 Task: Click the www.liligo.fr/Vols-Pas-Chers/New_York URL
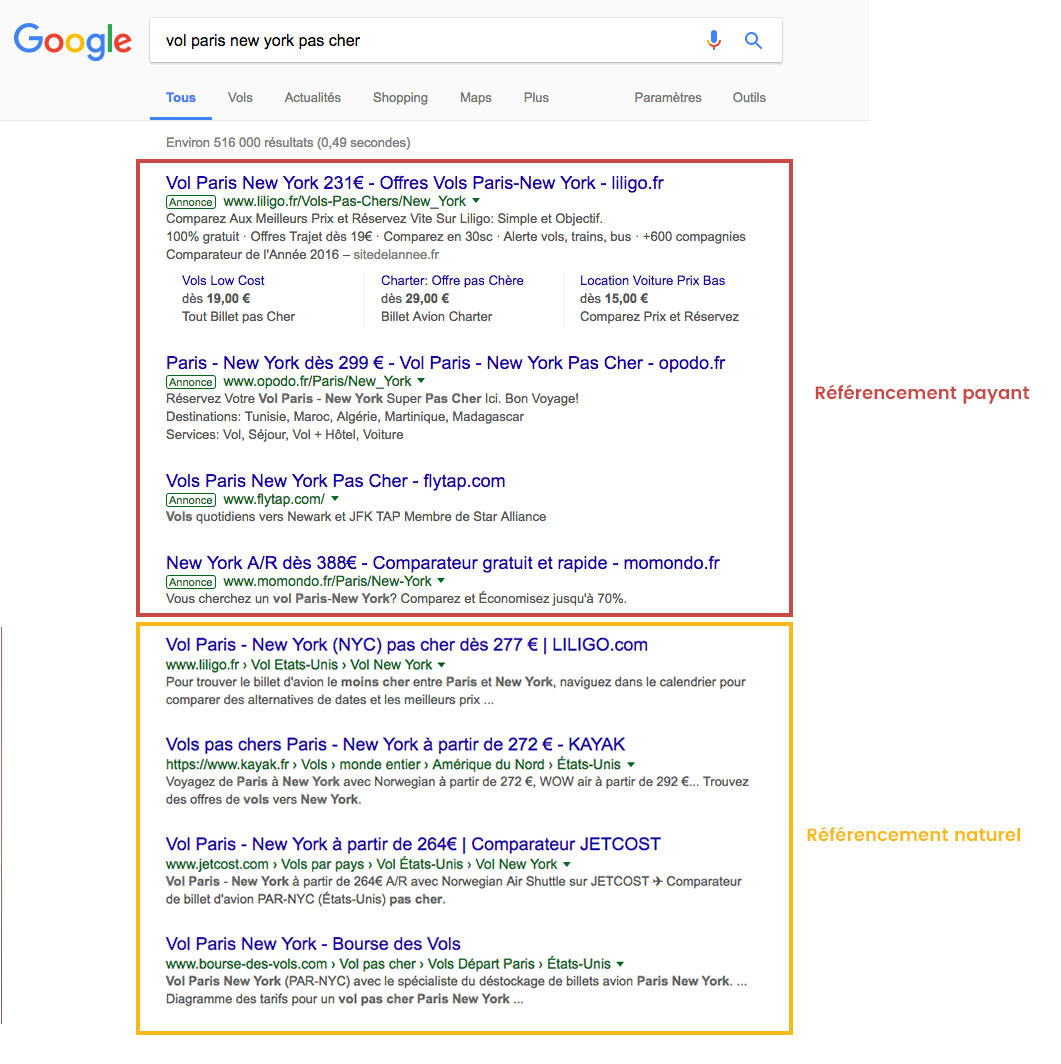(345, 202)
